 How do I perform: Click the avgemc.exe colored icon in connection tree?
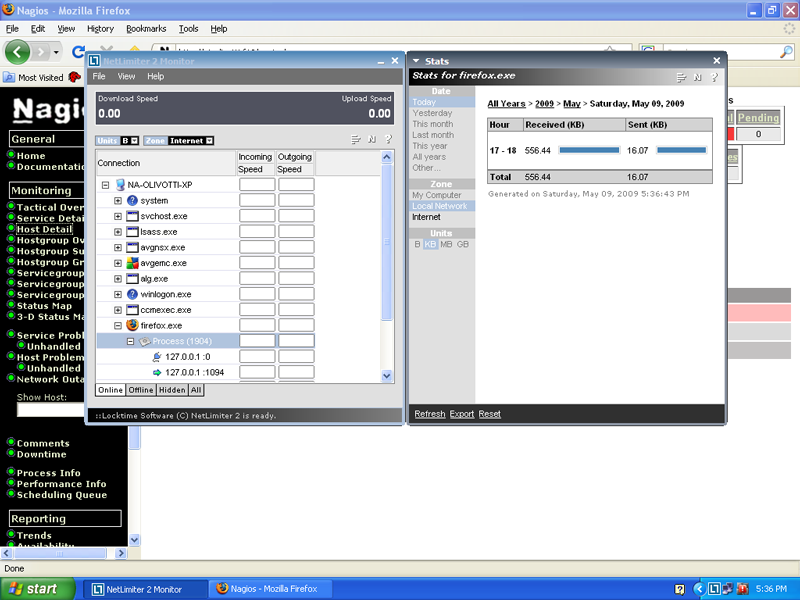click(x=133, y=263)
